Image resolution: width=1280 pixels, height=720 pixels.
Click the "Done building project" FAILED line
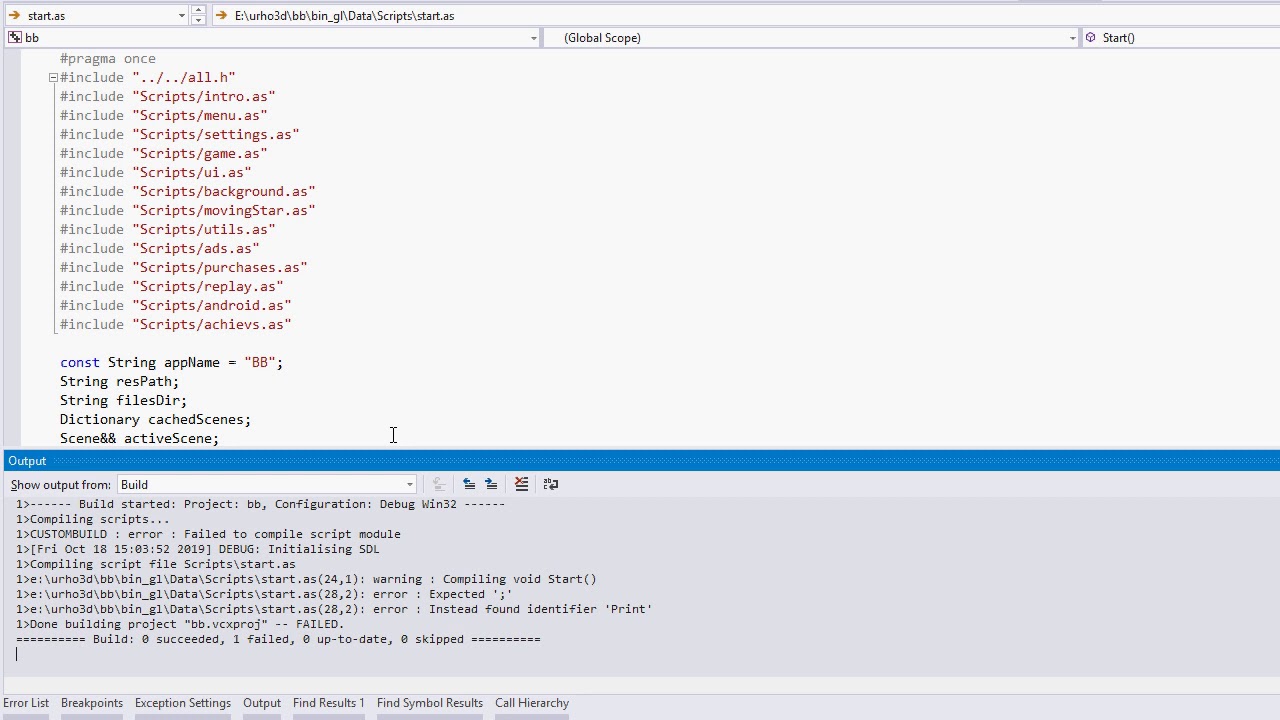click(x=180, y=624)
